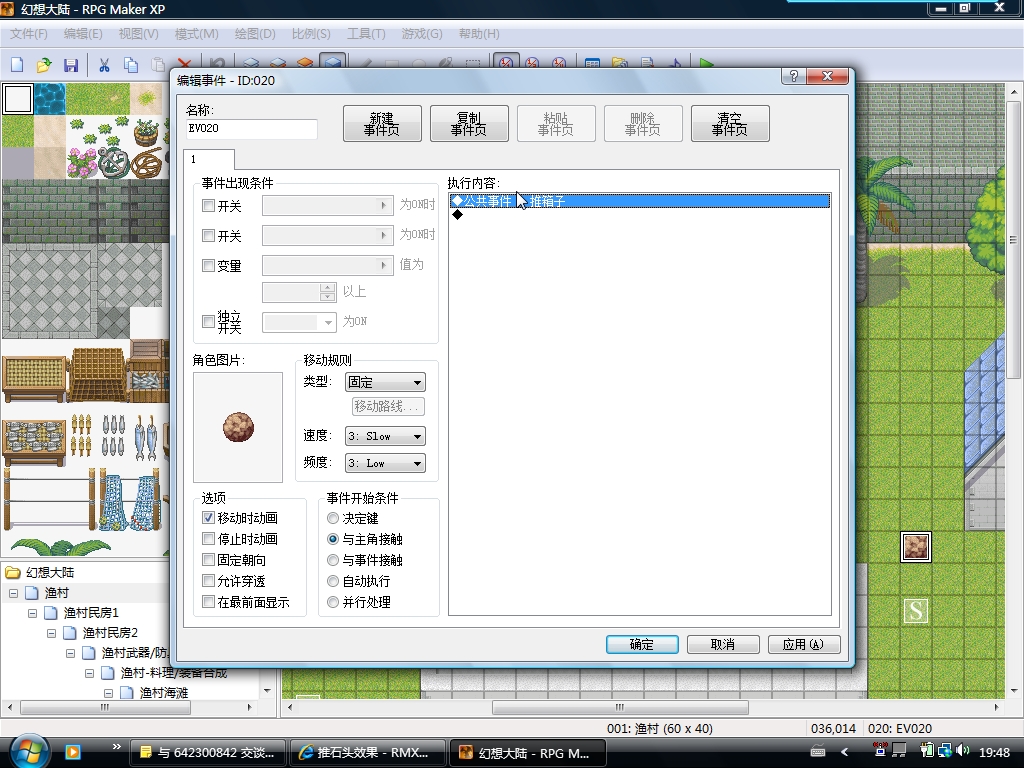Open the 游戏(G) menu
1024x768 pixels.
[x=422, y=33]
